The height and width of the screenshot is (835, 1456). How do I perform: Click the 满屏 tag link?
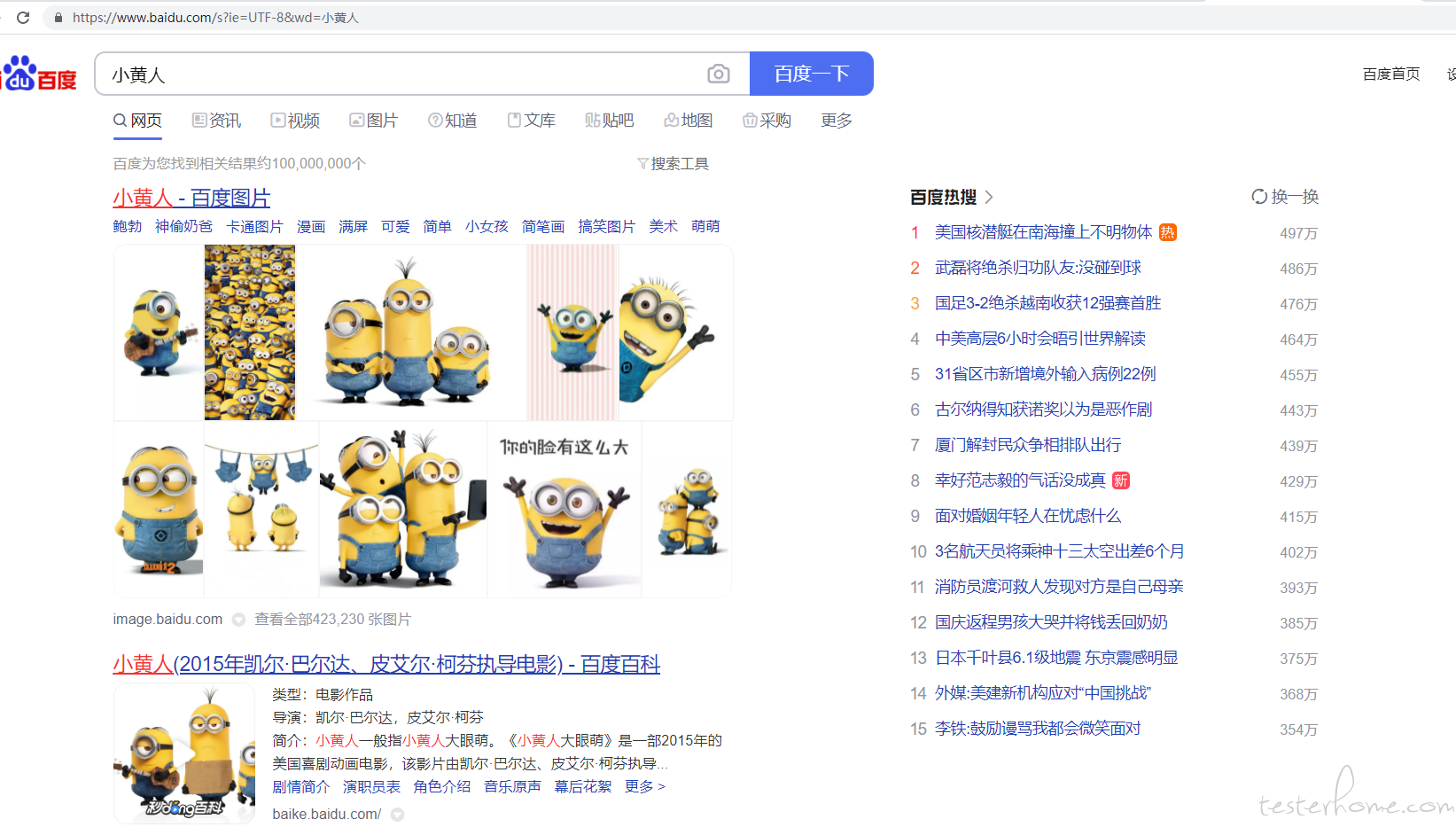[x=353, y=226]
